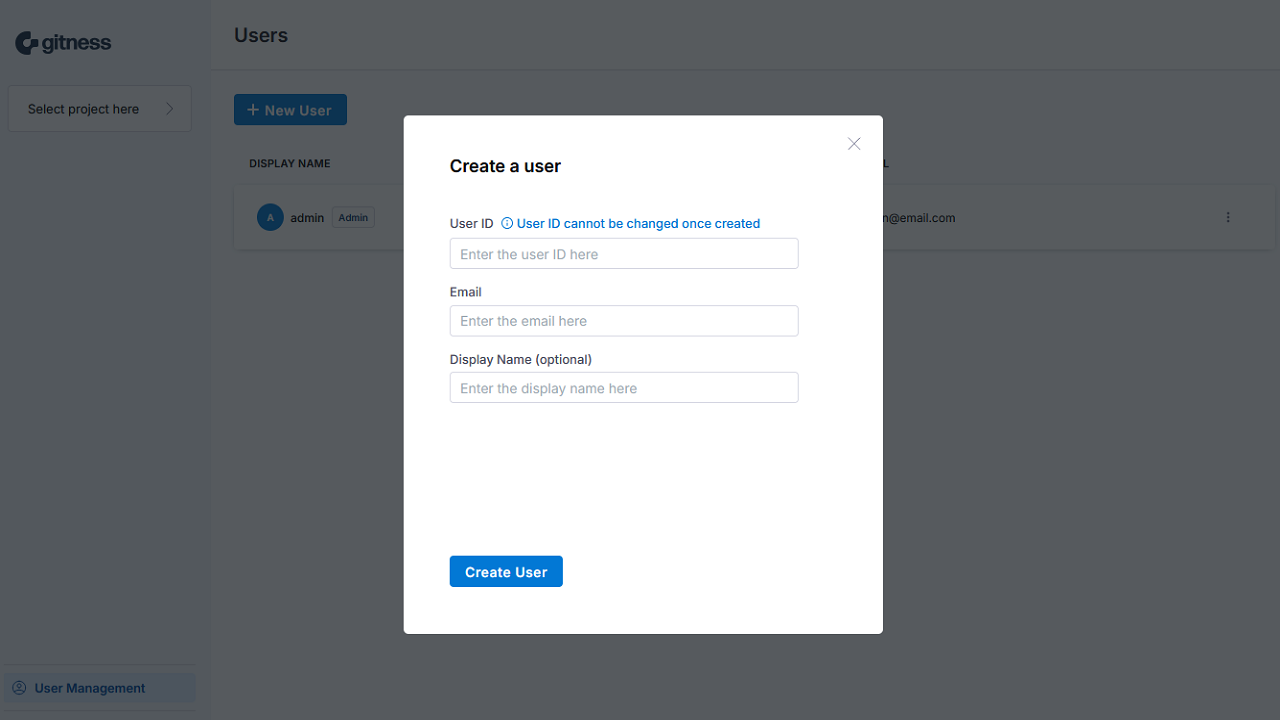Click the DISPLAY NAME column header
The height and width of the screenshot is (720, 1280).
290,164
